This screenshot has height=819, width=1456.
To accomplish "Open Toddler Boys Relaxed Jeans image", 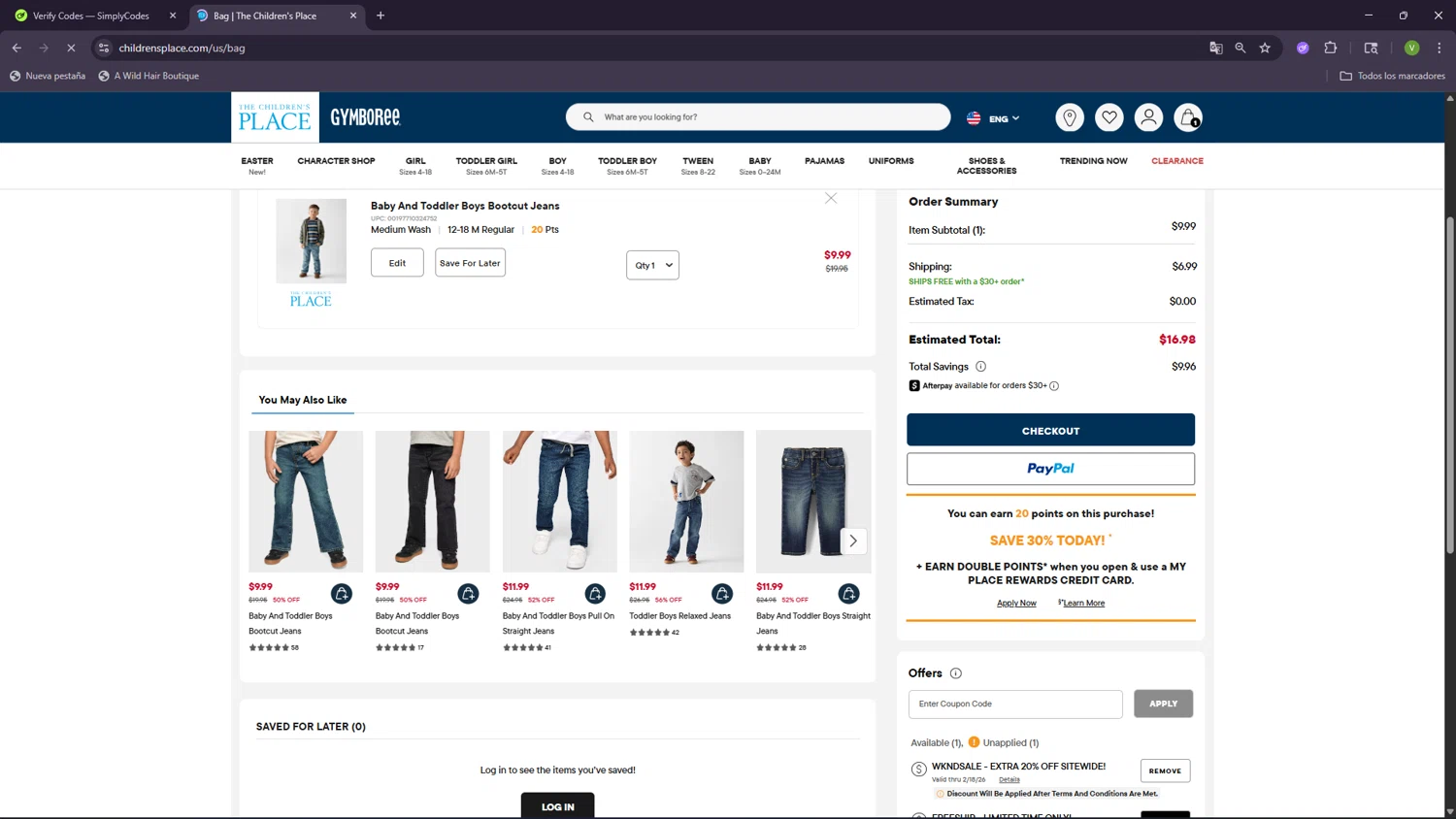I will point(686,501).
